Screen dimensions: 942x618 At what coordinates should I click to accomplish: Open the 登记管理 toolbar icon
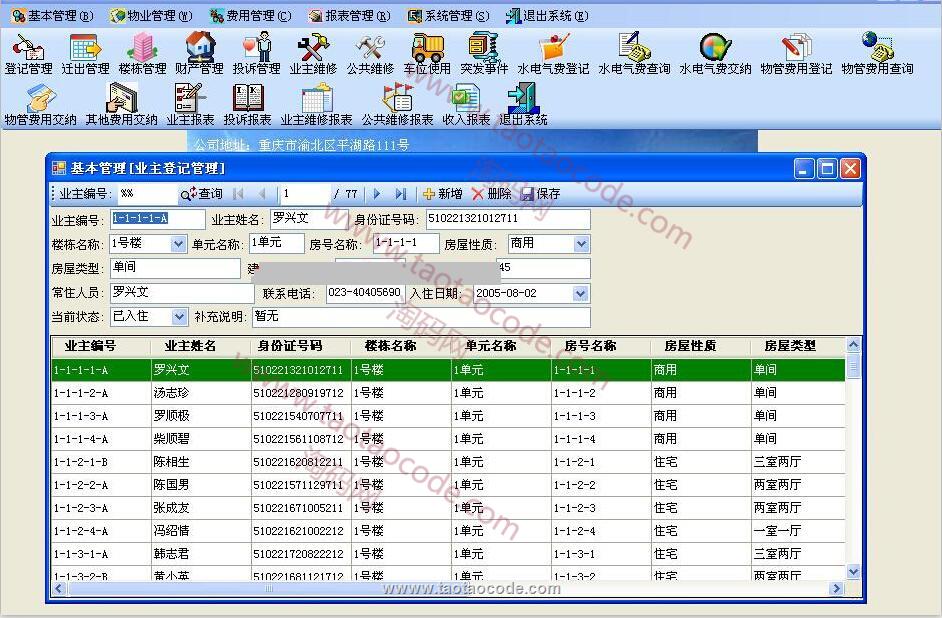(x=28, y=53)
